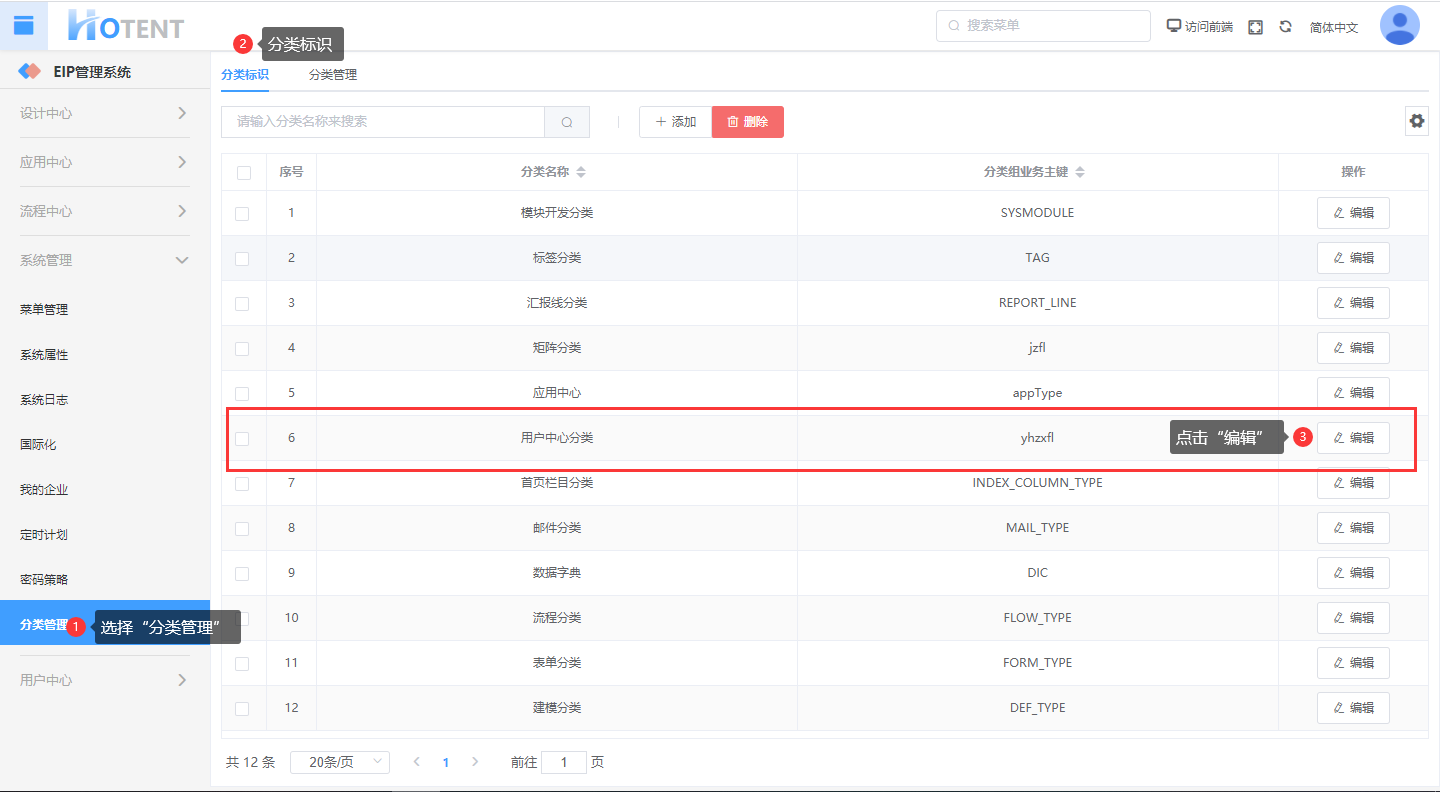Sort by 分类名称 column arrows

click(x=581, y=172)
